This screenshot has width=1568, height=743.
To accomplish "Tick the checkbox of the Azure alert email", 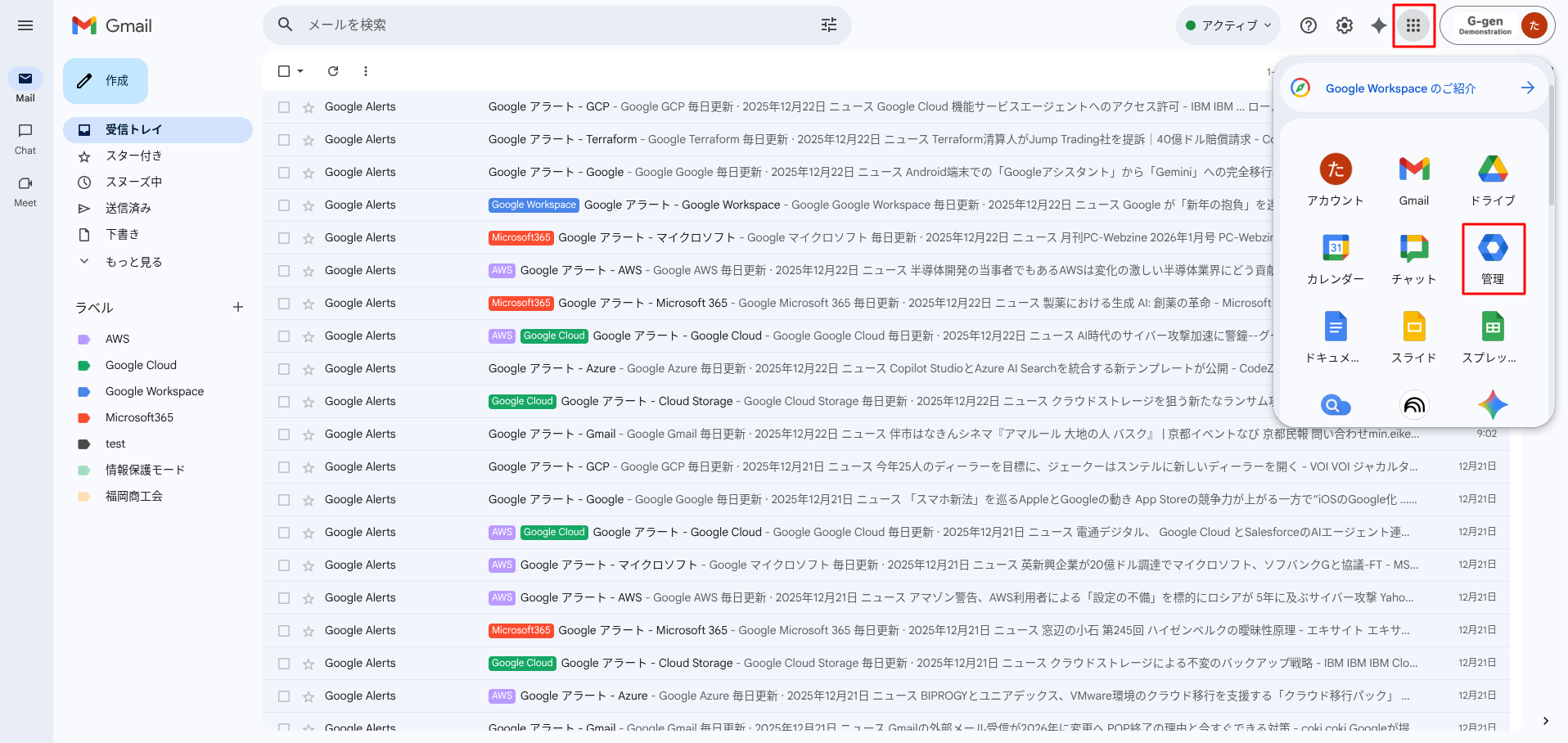I will tap(284, 369).
